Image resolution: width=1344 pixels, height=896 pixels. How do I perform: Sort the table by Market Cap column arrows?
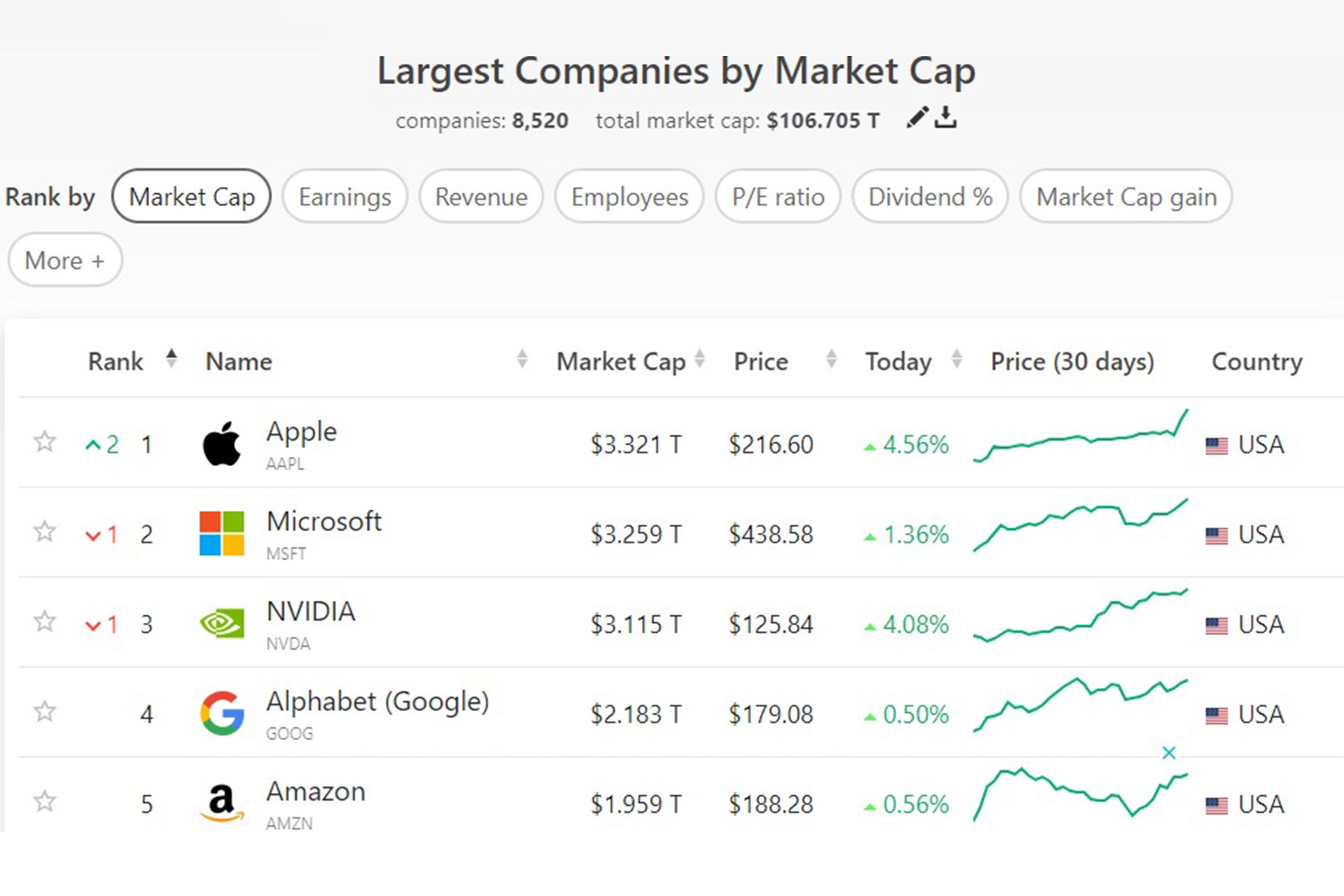point(699,360)
